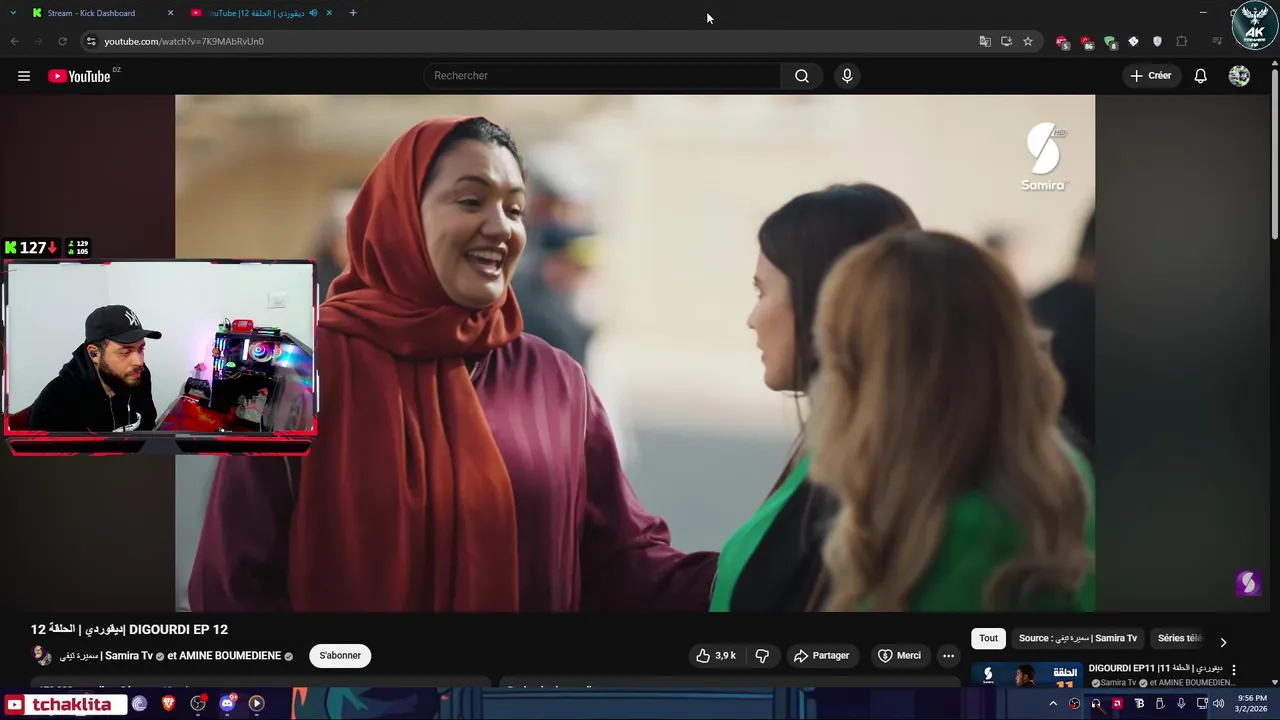Close the Kick Dashboard tab
1280x720 pixels.
170,13
